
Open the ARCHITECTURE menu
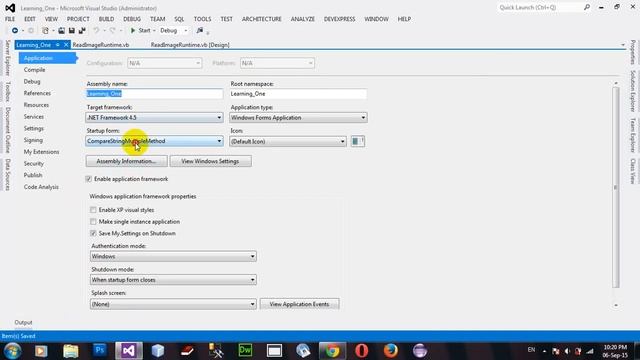(262, 19)
